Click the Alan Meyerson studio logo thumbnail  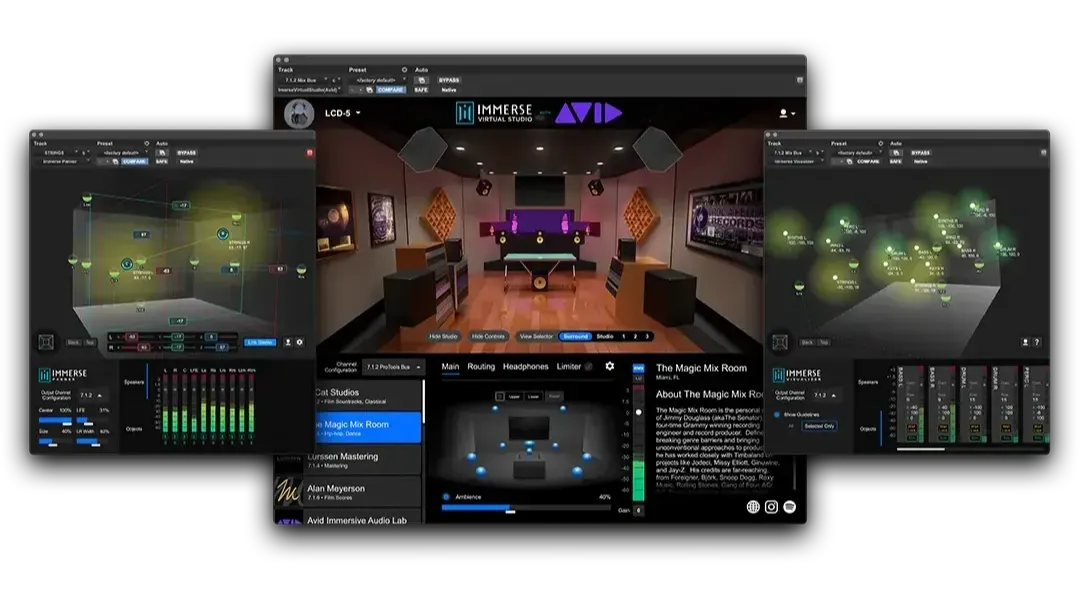tap(289, 492)
